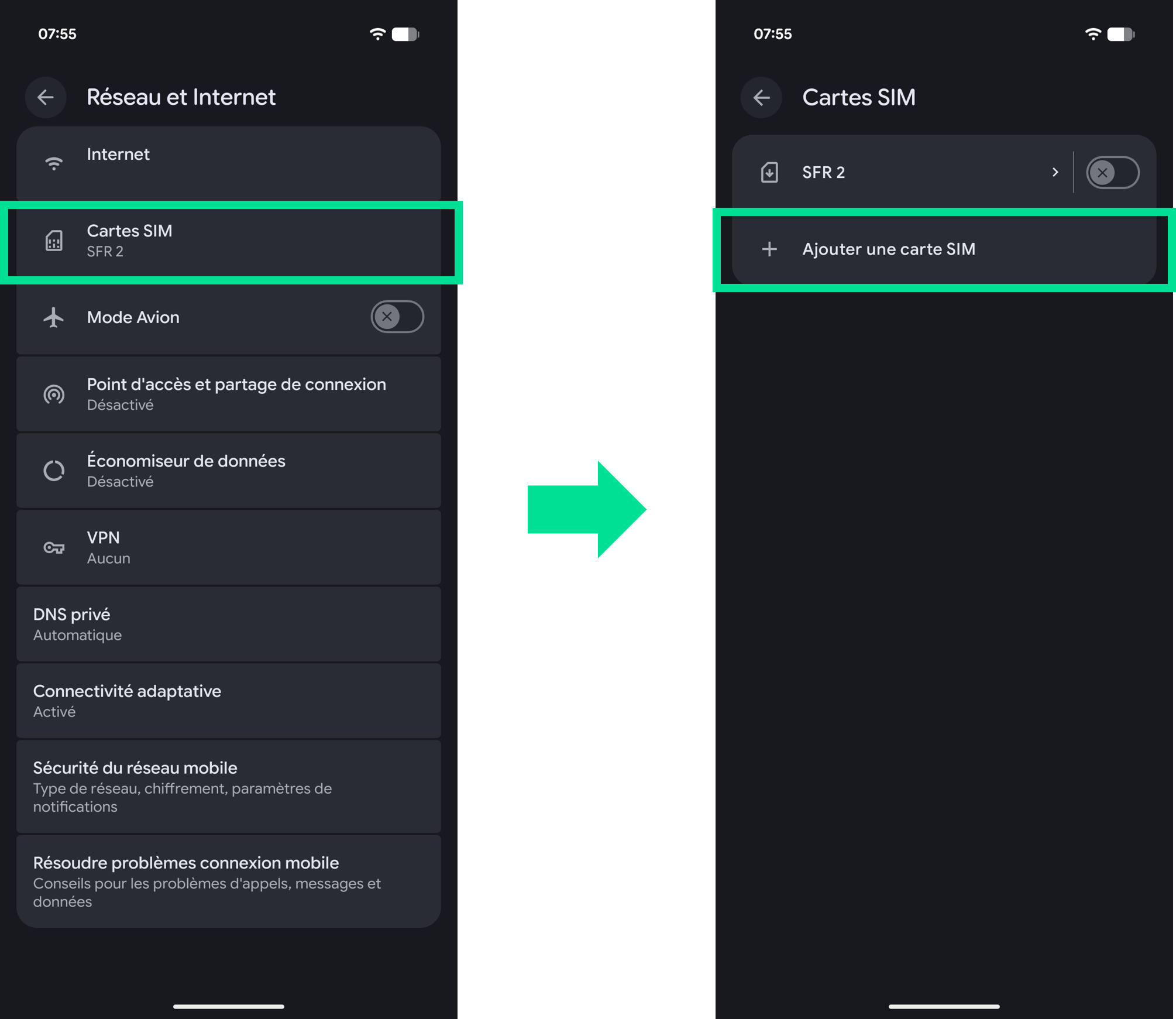
Task: Expand SFR 2 details with the chevron
Action: pos(1055,172)
